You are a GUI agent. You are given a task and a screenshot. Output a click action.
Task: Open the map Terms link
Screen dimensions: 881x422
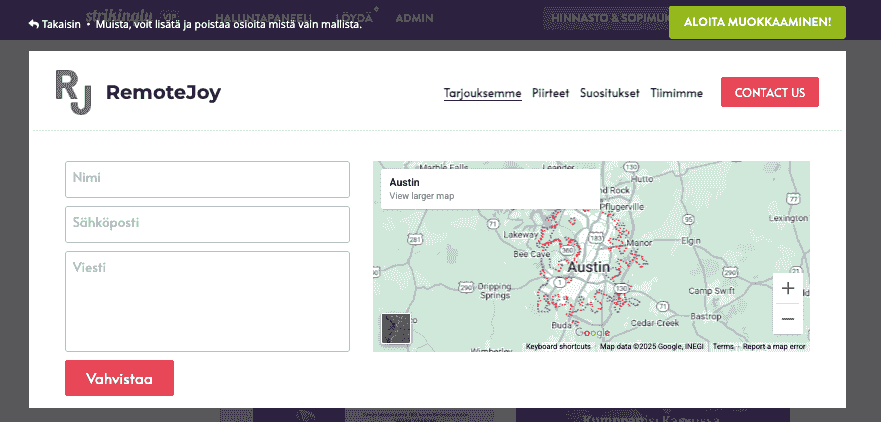click(x=723, y=347)
